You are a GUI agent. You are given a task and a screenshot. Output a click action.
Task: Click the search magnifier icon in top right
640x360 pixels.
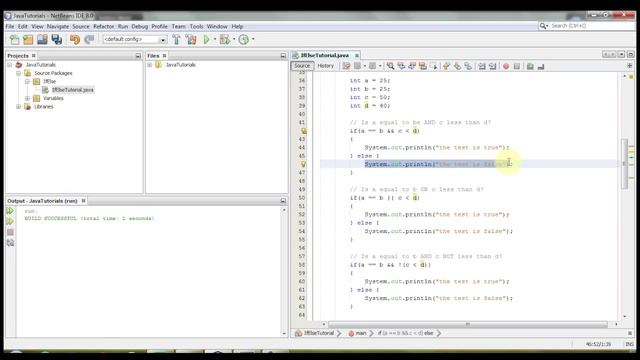(x=543, y=26)
